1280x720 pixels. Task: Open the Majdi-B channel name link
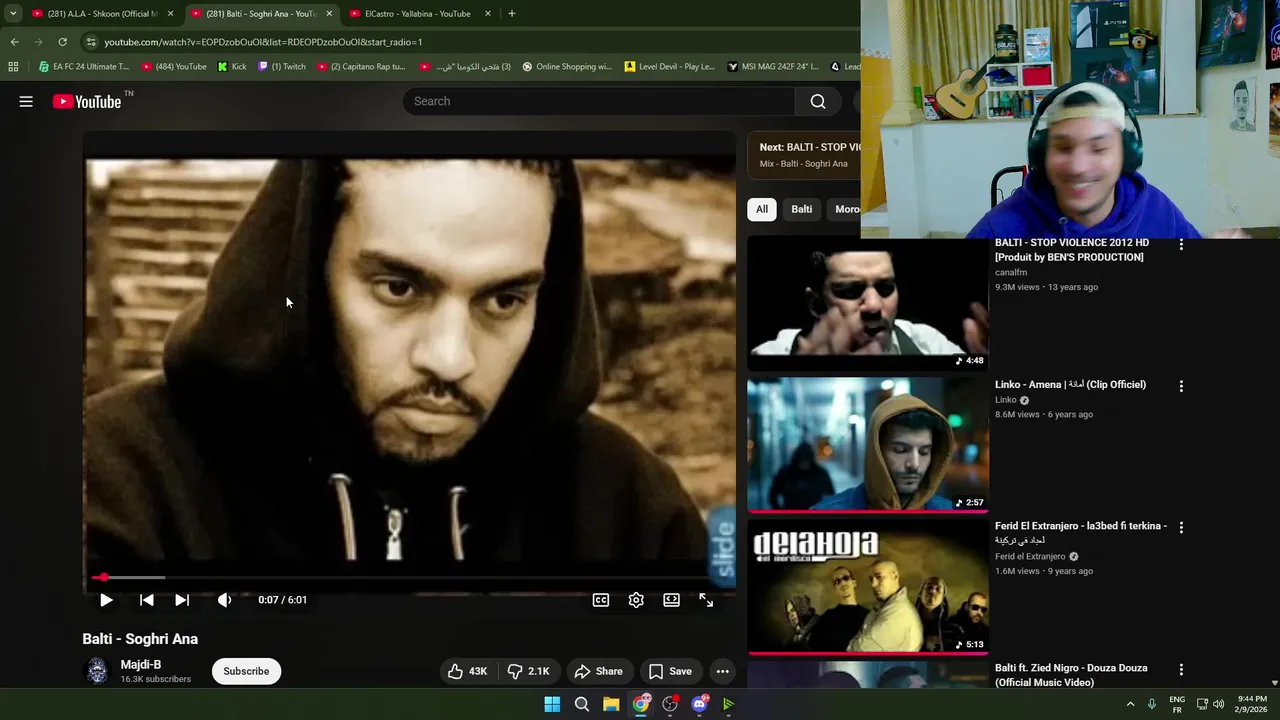(141, 664)
